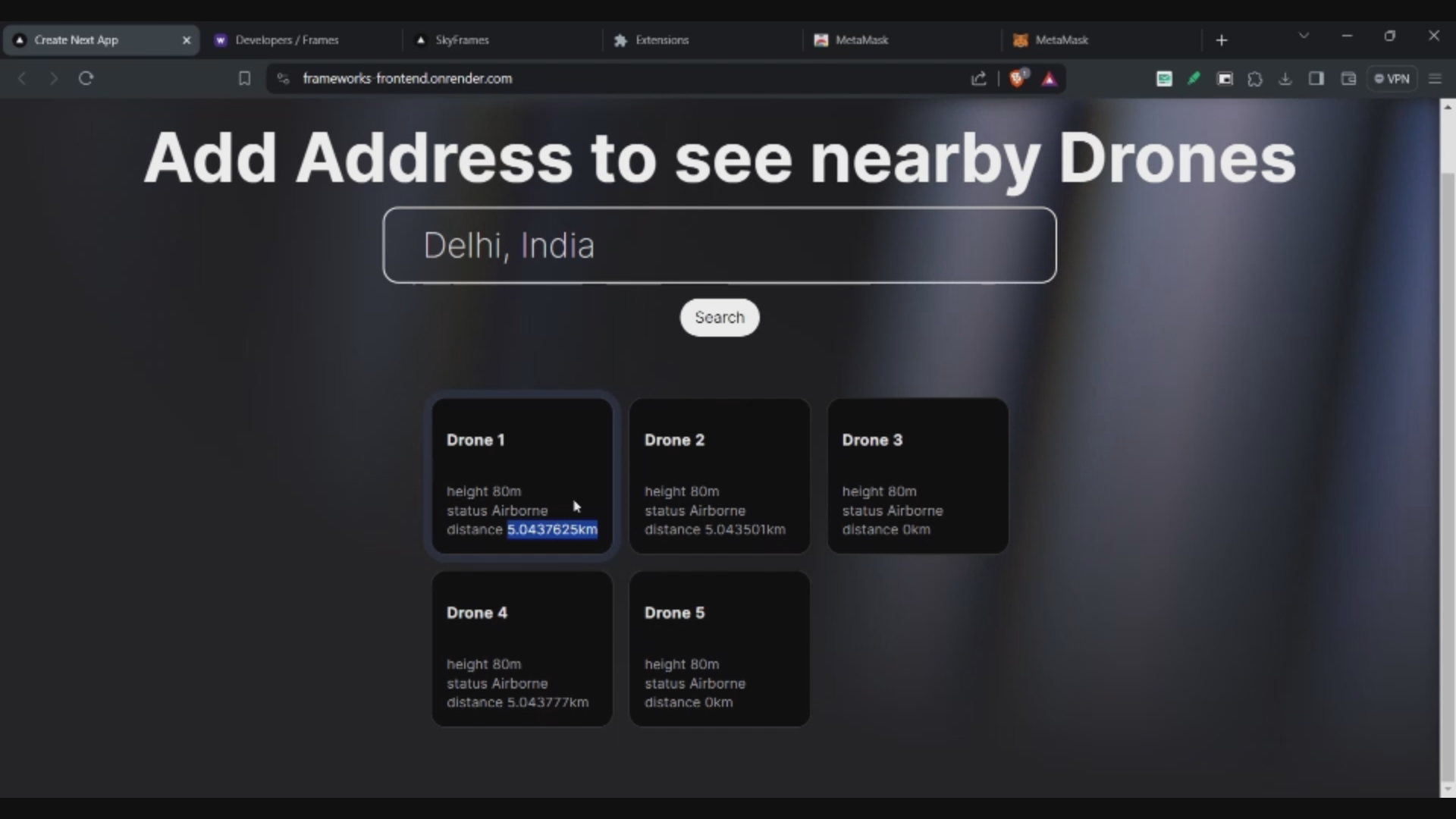This screenshot has height=819, width=1456.
Task: Click Drone 5 distance 0km text
Action: pos(689,702)
